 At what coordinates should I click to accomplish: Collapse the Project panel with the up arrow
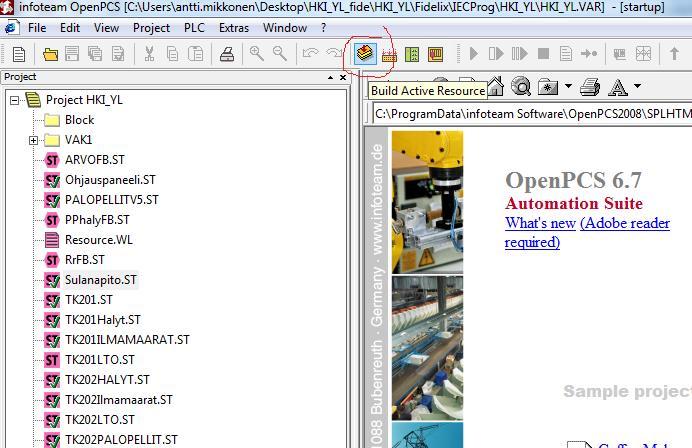tap(331, 77)
